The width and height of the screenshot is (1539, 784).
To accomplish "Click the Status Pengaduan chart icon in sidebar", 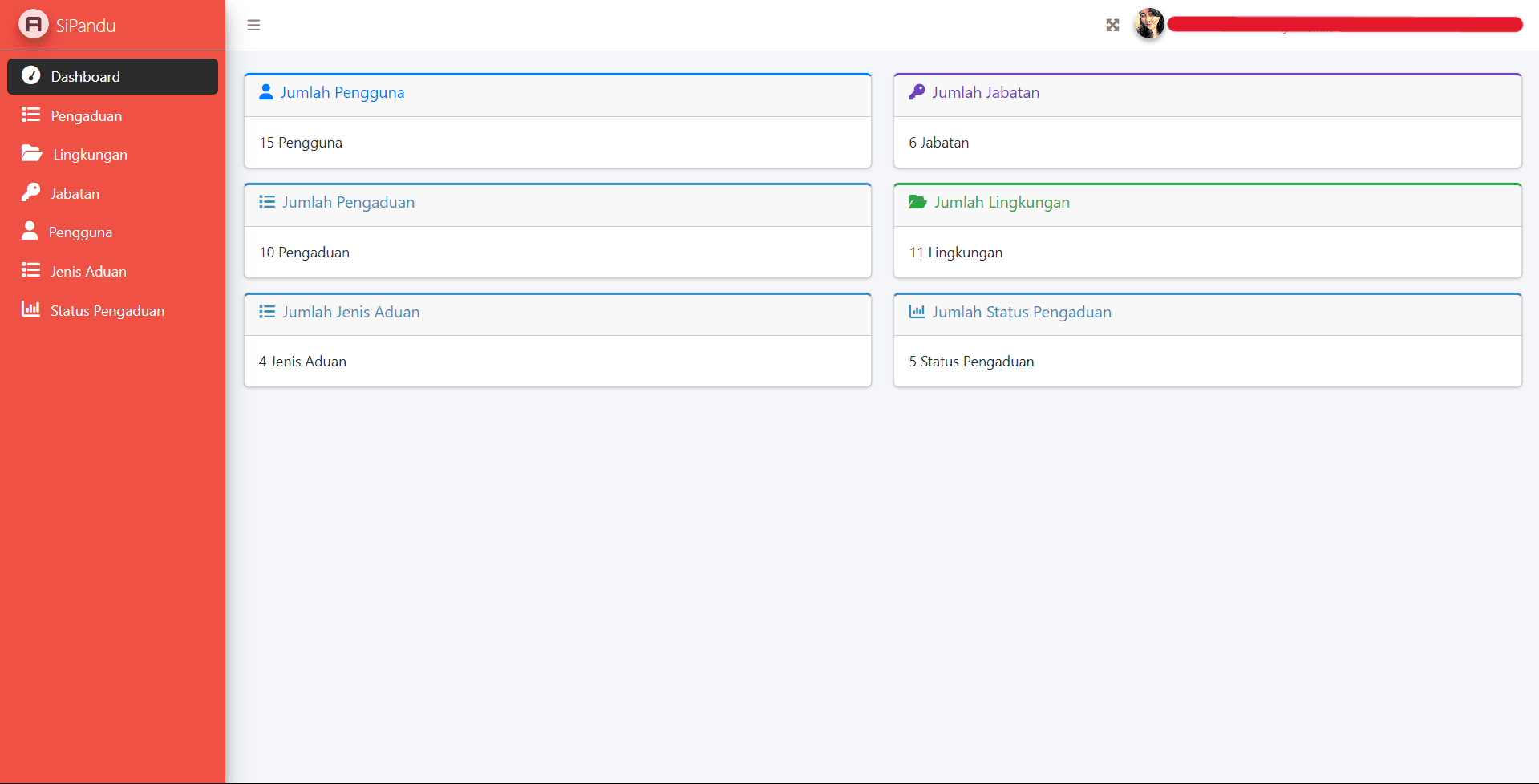I will click(x=31, y=309).
